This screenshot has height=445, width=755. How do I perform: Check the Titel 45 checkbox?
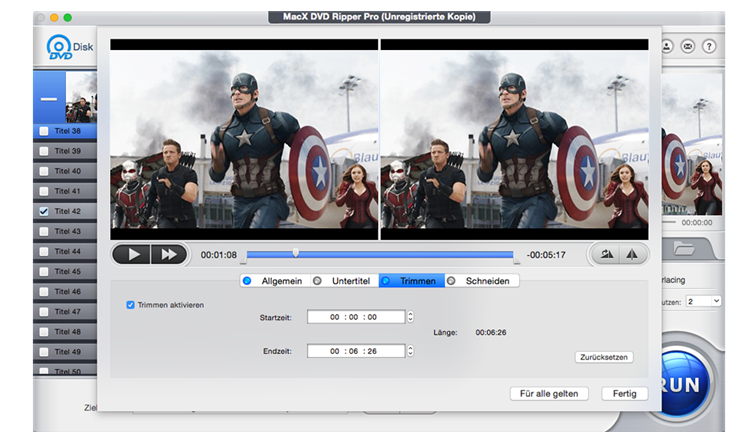44,272
